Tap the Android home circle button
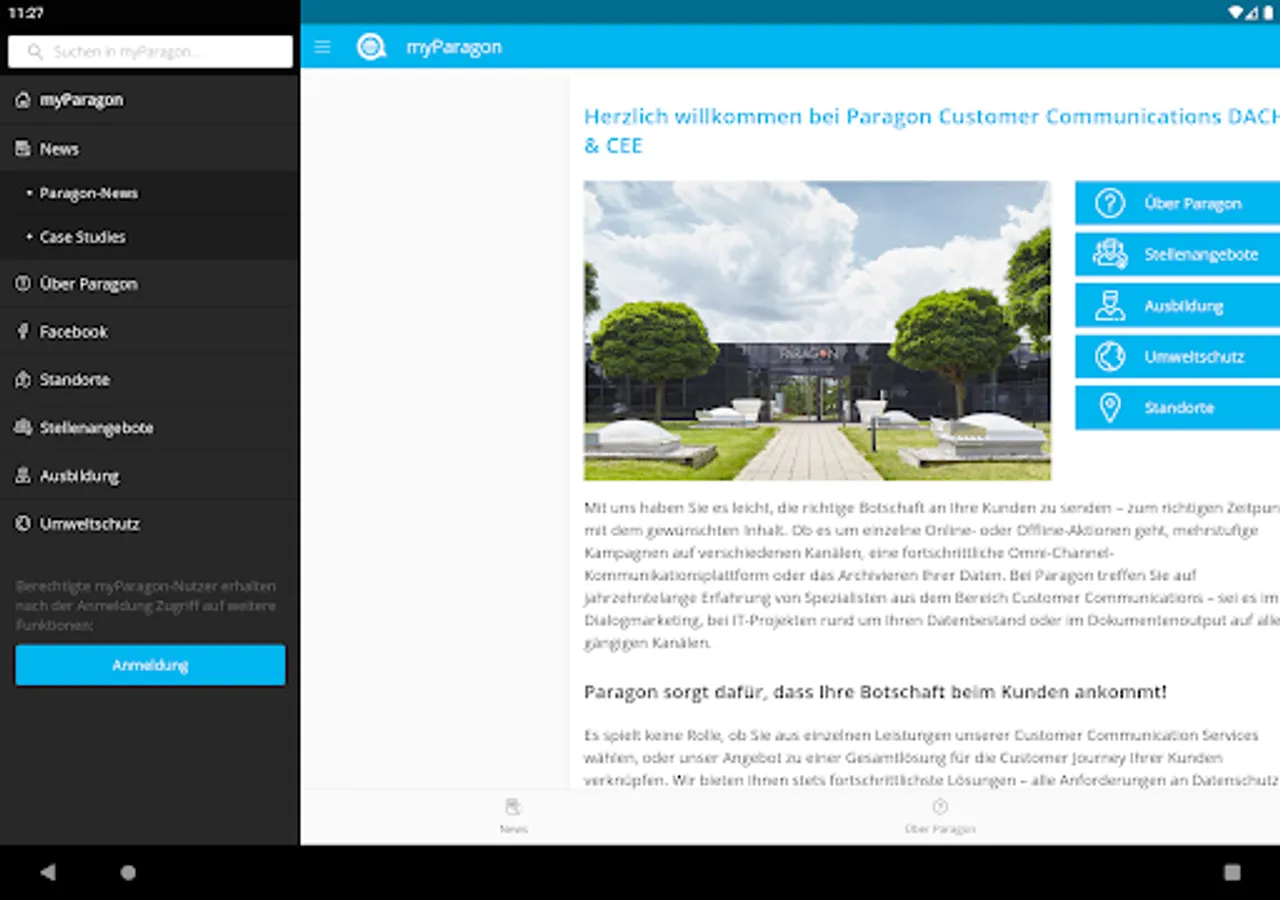1280x900 pixels. [x=128, y=872]
